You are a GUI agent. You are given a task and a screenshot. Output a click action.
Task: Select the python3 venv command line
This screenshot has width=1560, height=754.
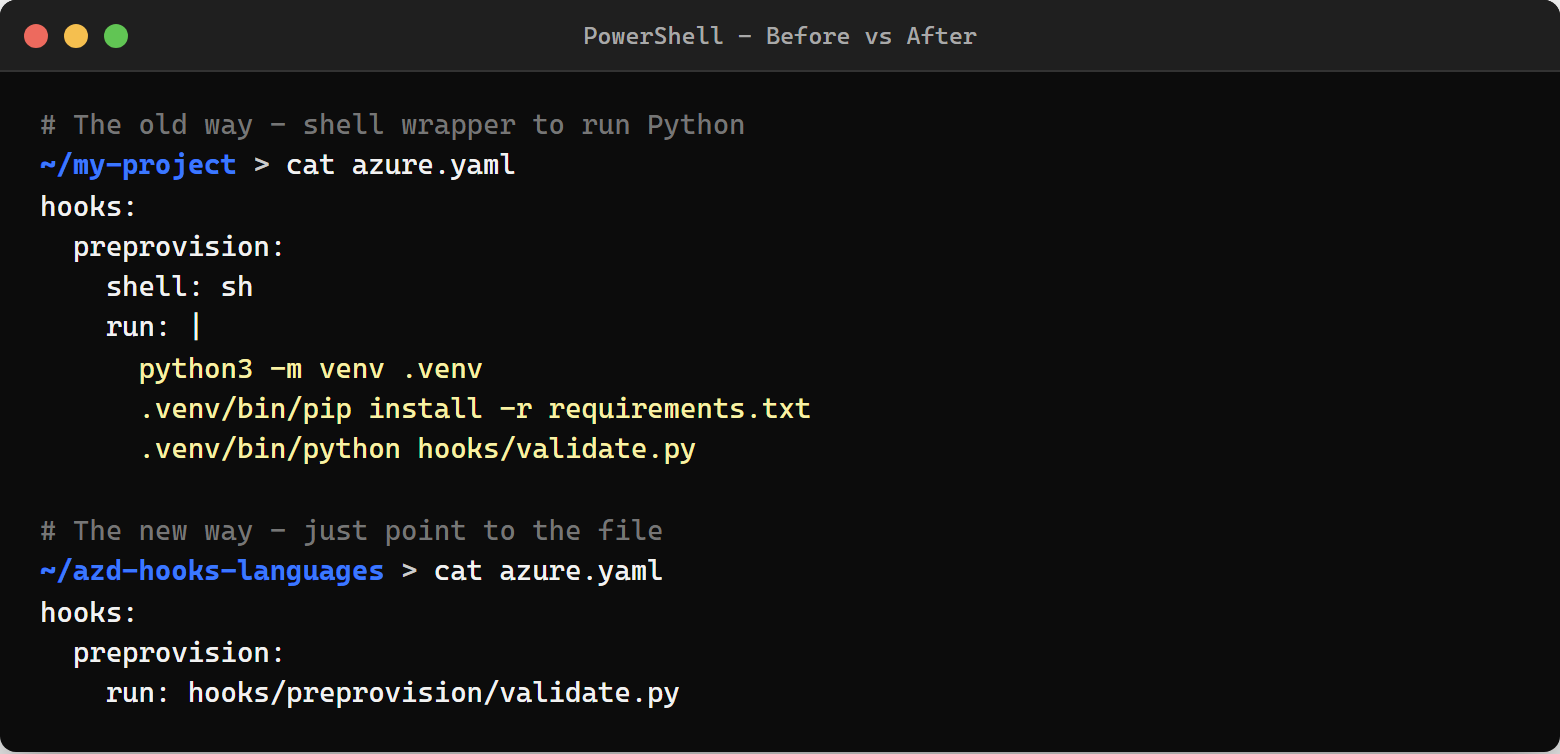310,368
